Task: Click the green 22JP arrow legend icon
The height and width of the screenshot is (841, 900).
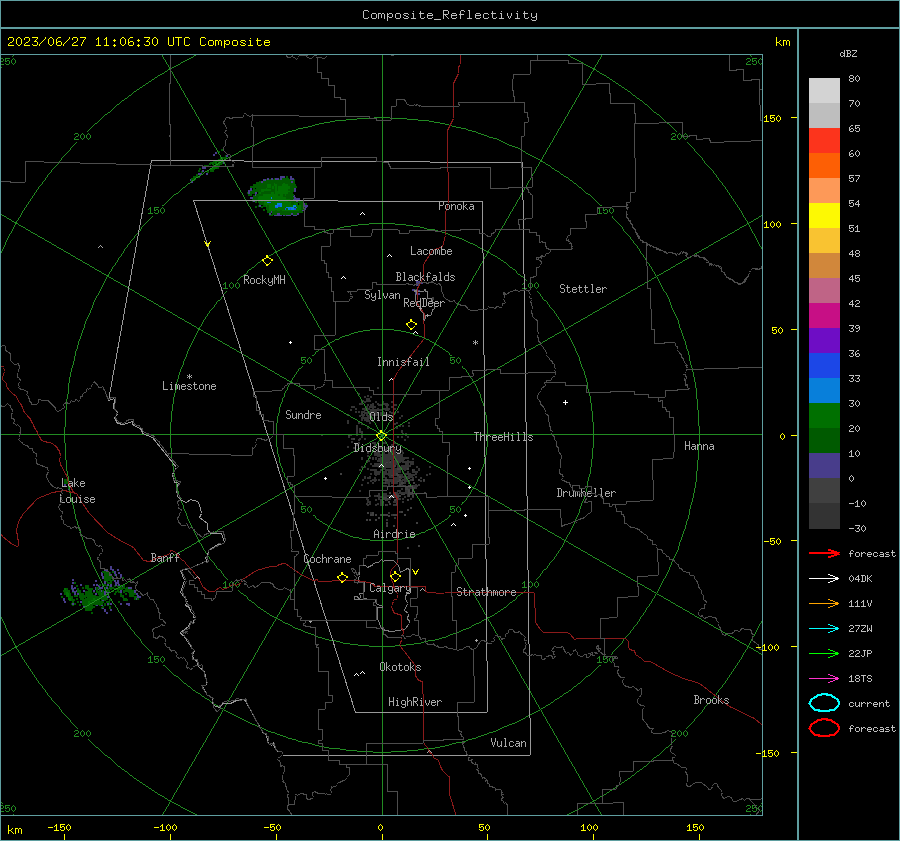Action: click(824, 653)
